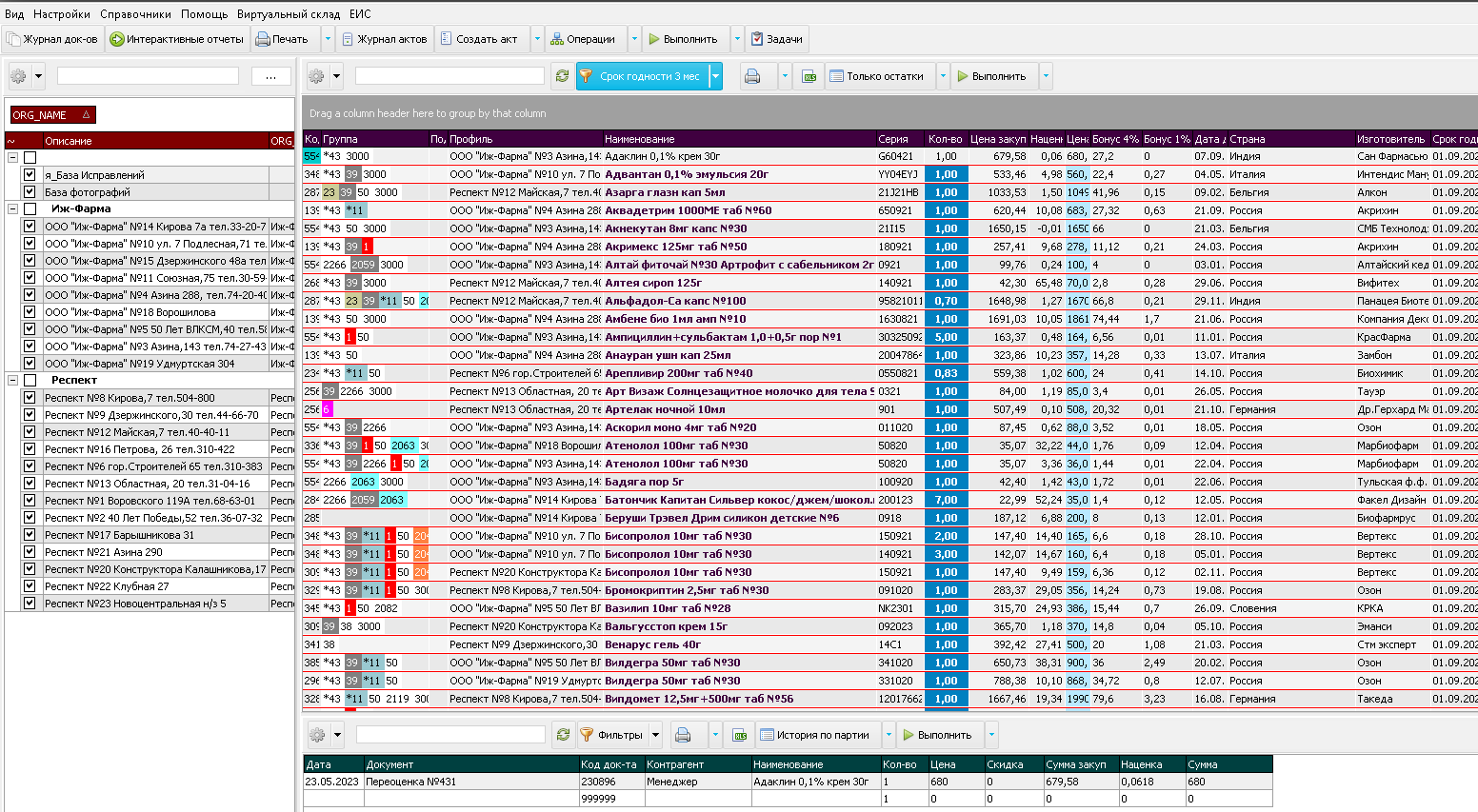Click the gear settings icon in left panel

[18, 76]
